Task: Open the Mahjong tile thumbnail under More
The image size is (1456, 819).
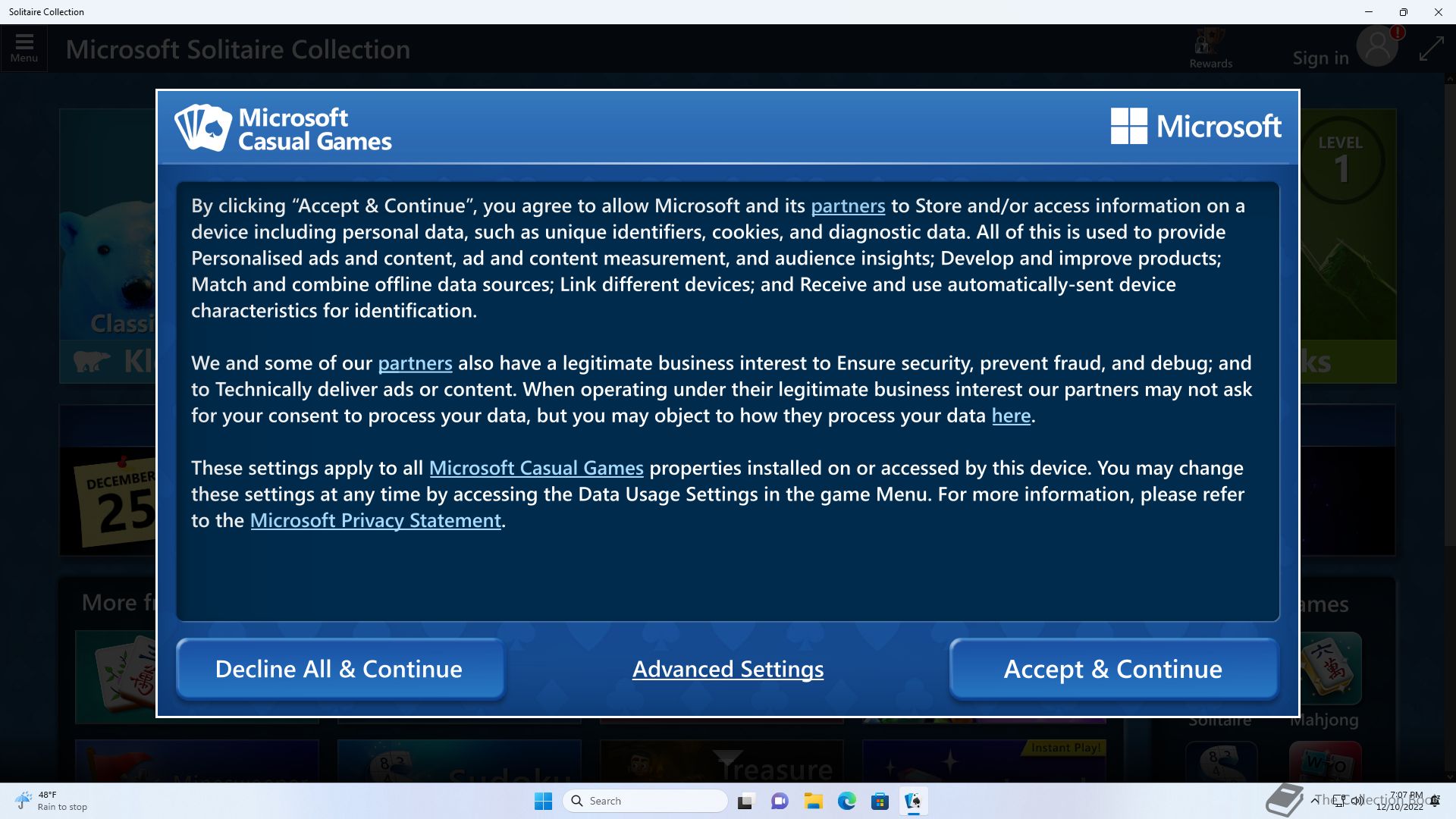Action: [116, 676]
